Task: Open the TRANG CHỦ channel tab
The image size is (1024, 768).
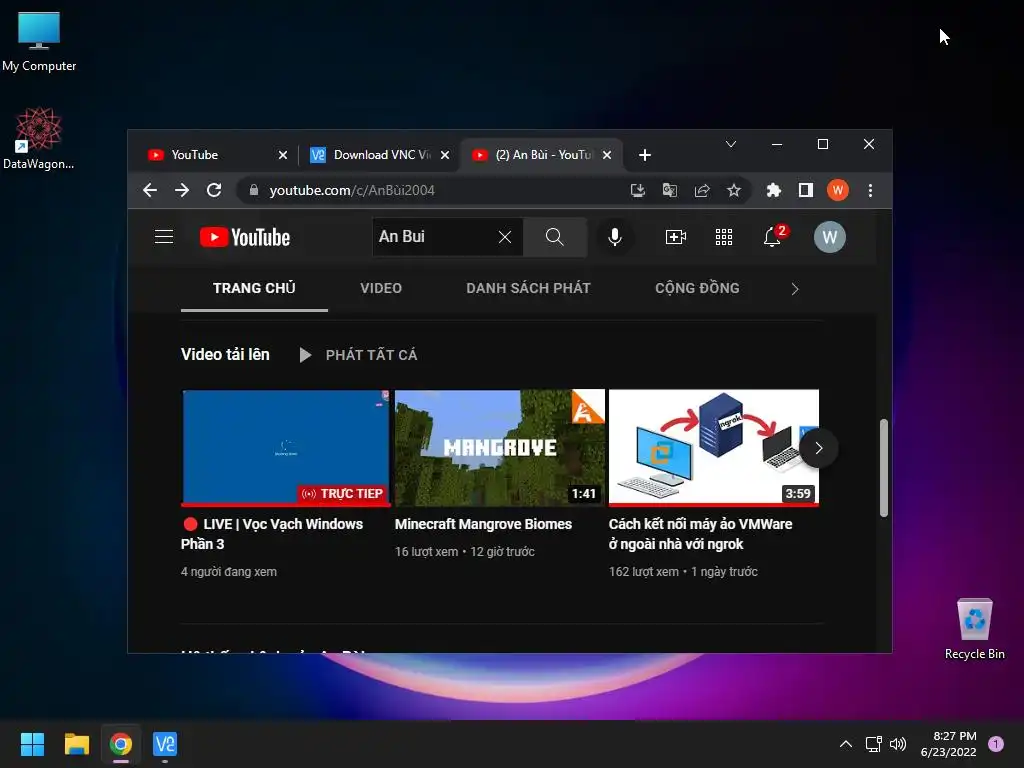Action: 254,288
